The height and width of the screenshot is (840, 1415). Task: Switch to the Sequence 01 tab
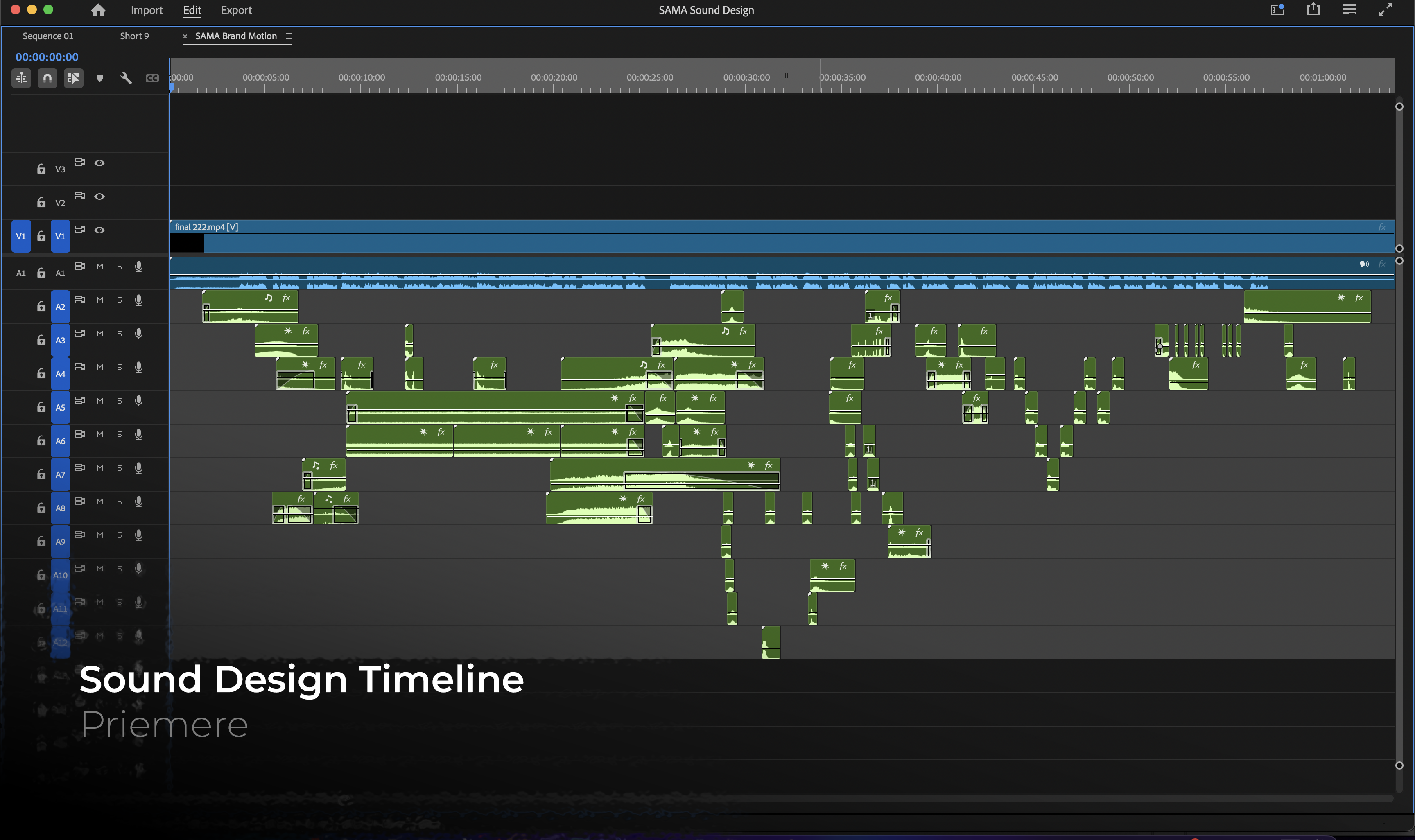[48, 36]
